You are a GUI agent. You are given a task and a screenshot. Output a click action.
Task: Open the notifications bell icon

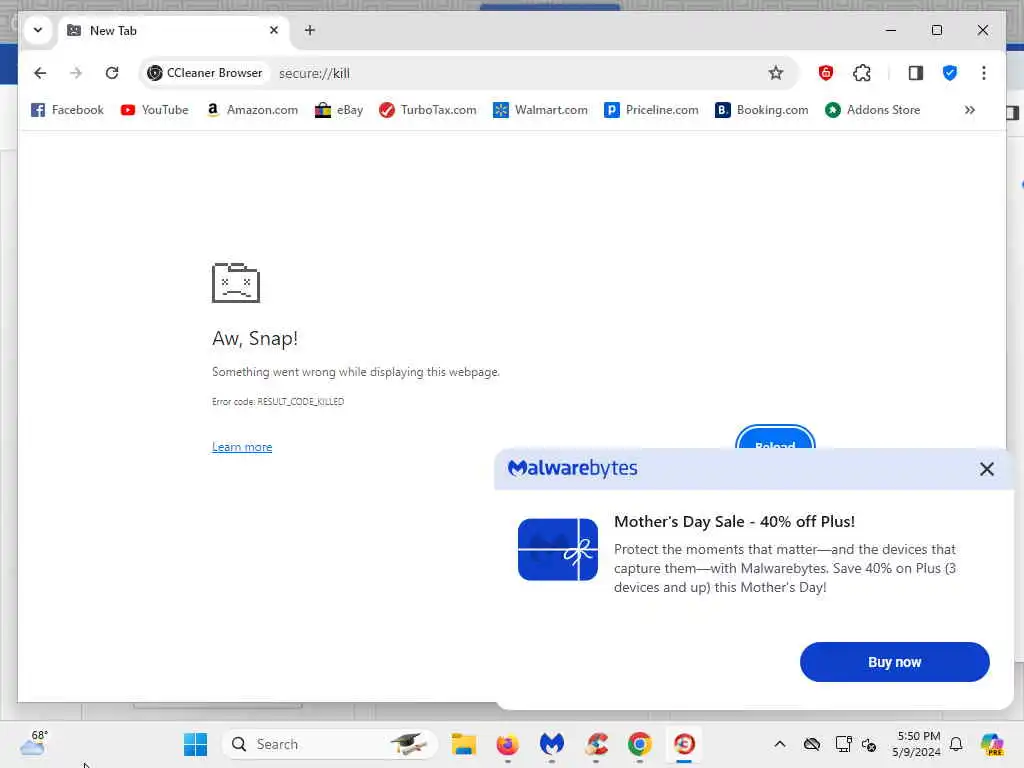pos(956,744)
